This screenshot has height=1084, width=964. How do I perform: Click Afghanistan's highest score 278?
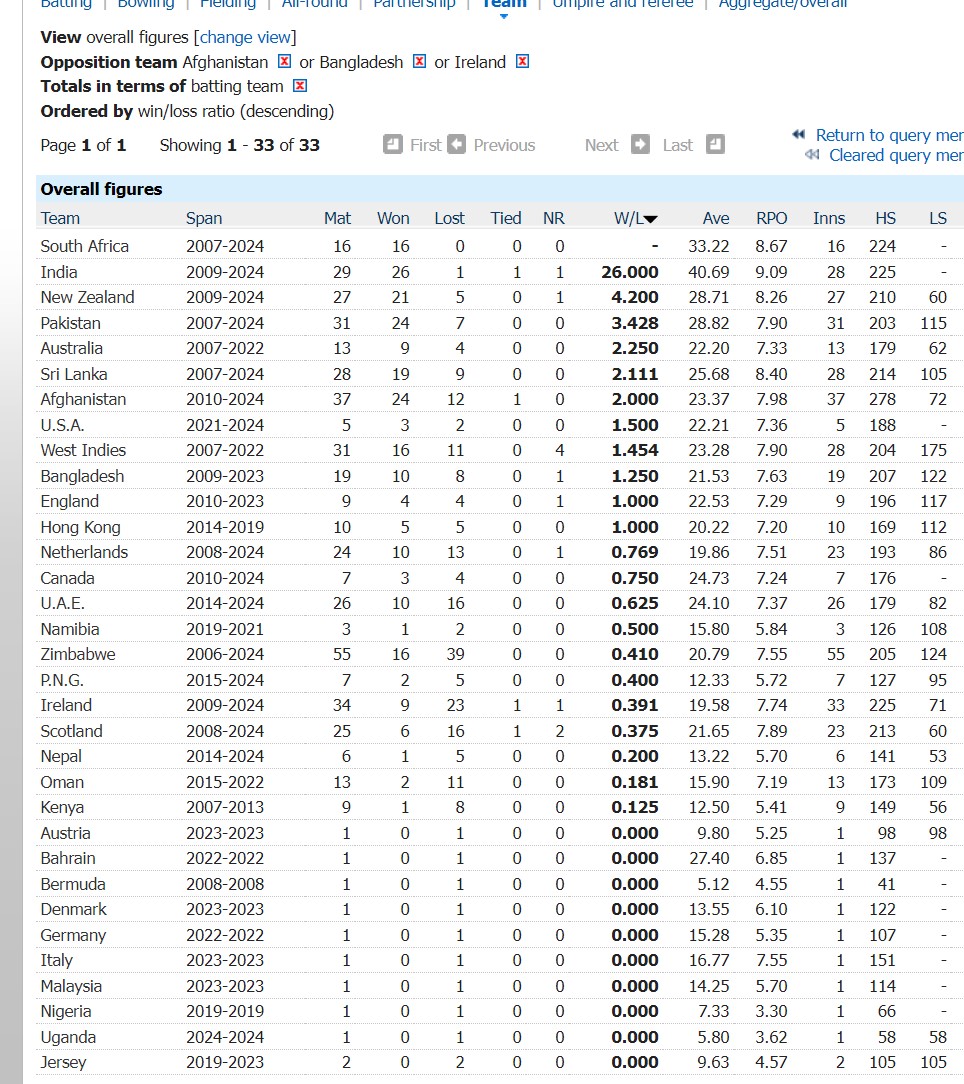click(882, 400)
